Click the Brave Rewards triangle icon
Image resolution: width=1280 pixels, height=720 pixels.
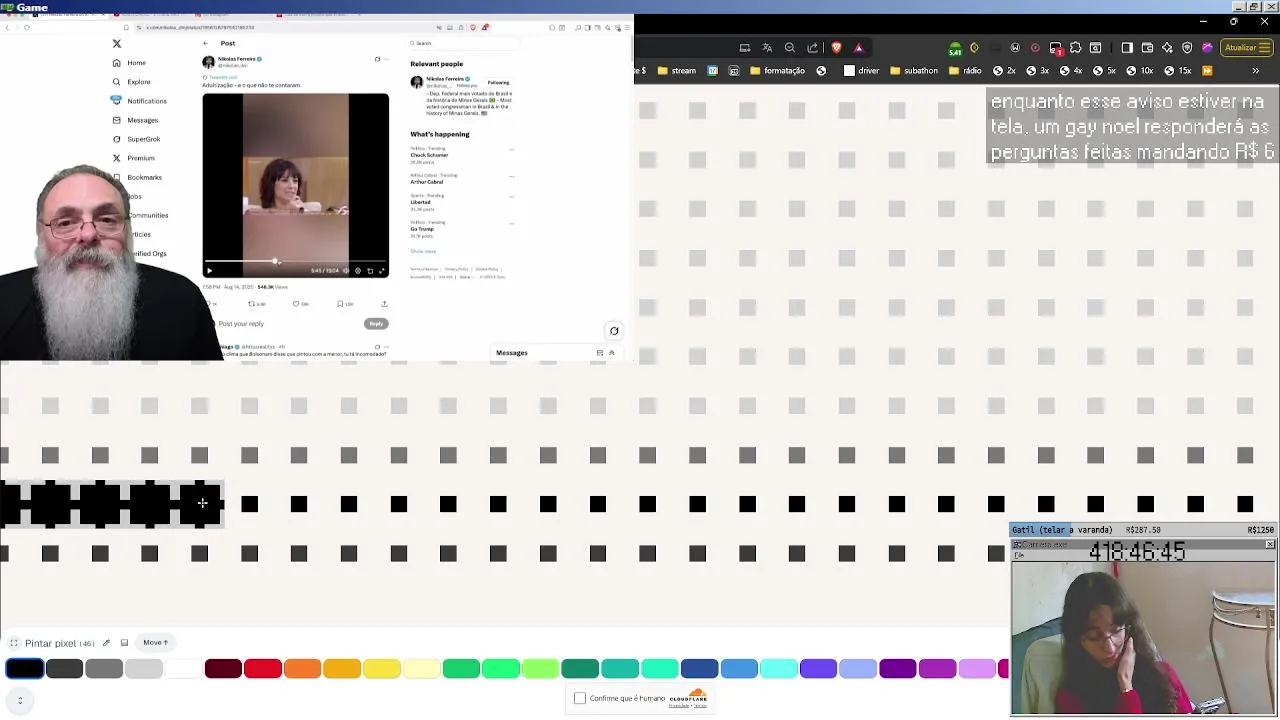click(858, 47)
